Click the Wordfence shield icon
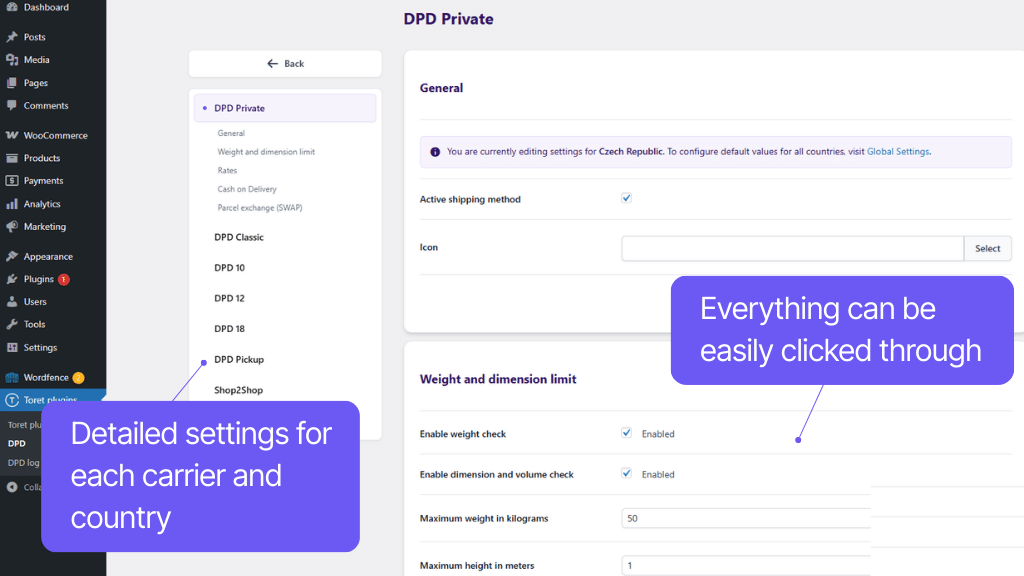Viewport: 1024px width, 576px height. [12, 377]
